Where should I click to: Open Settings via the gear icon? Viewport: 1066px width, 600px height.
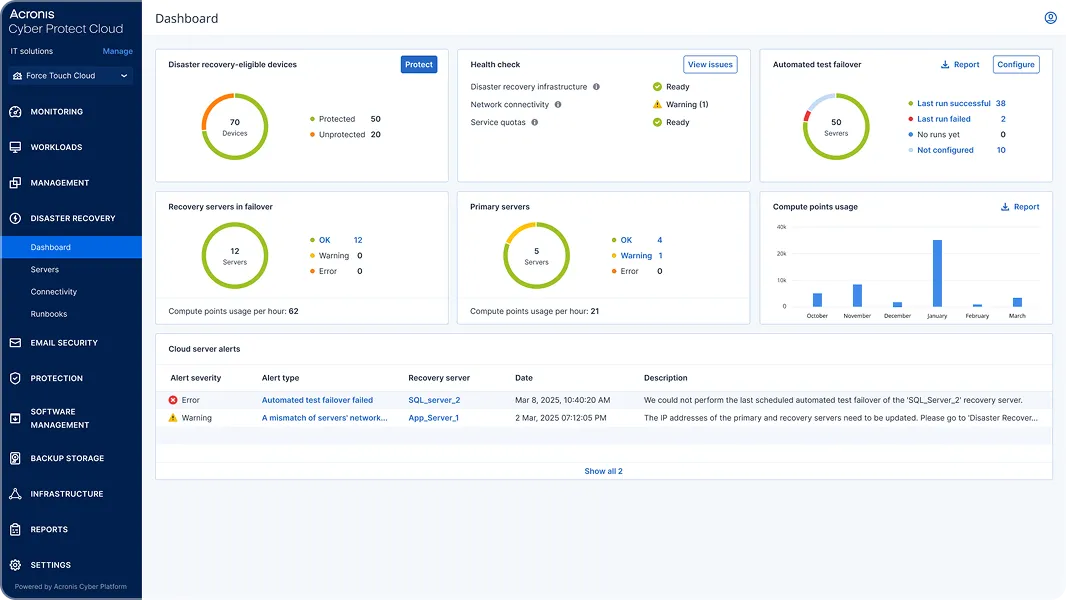pos(14,564)
